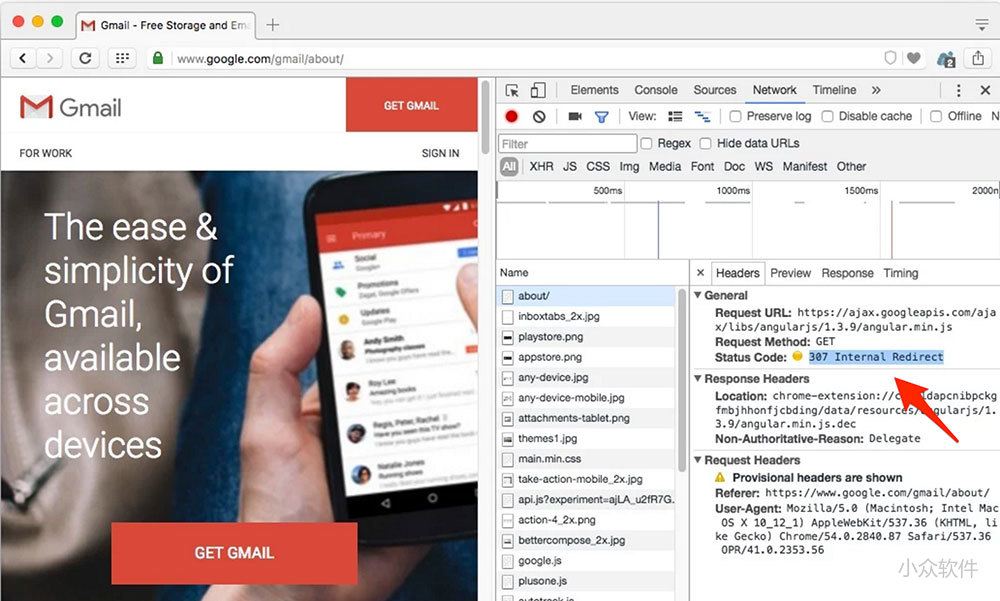
Task: Filter requests by JS type
Action: pos(570,167)
